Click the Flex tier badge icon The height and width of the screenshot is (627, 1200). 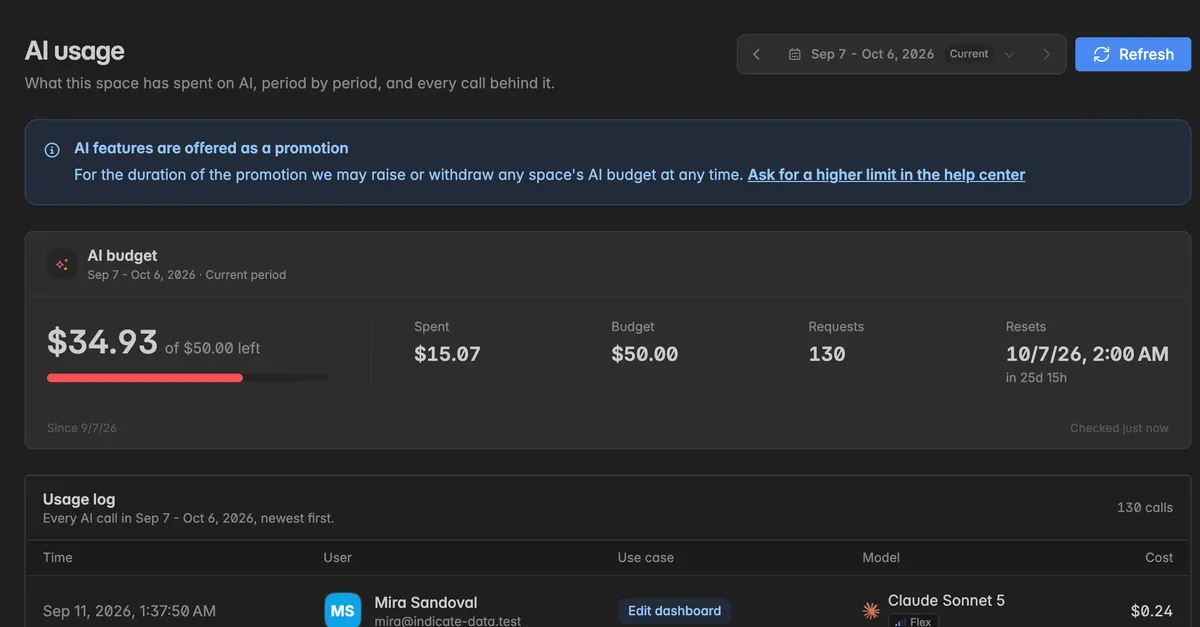[899, 622]
